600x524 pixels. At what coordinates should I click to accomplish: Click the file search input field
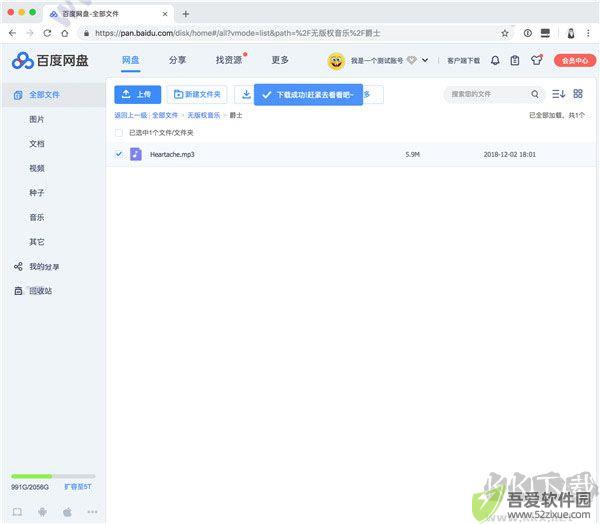490,94
